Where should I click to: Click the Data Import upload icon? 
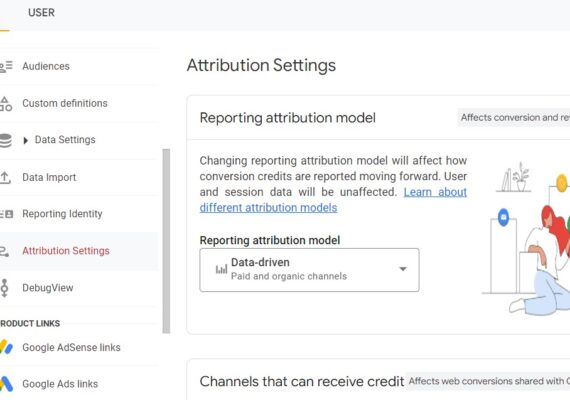5,178
